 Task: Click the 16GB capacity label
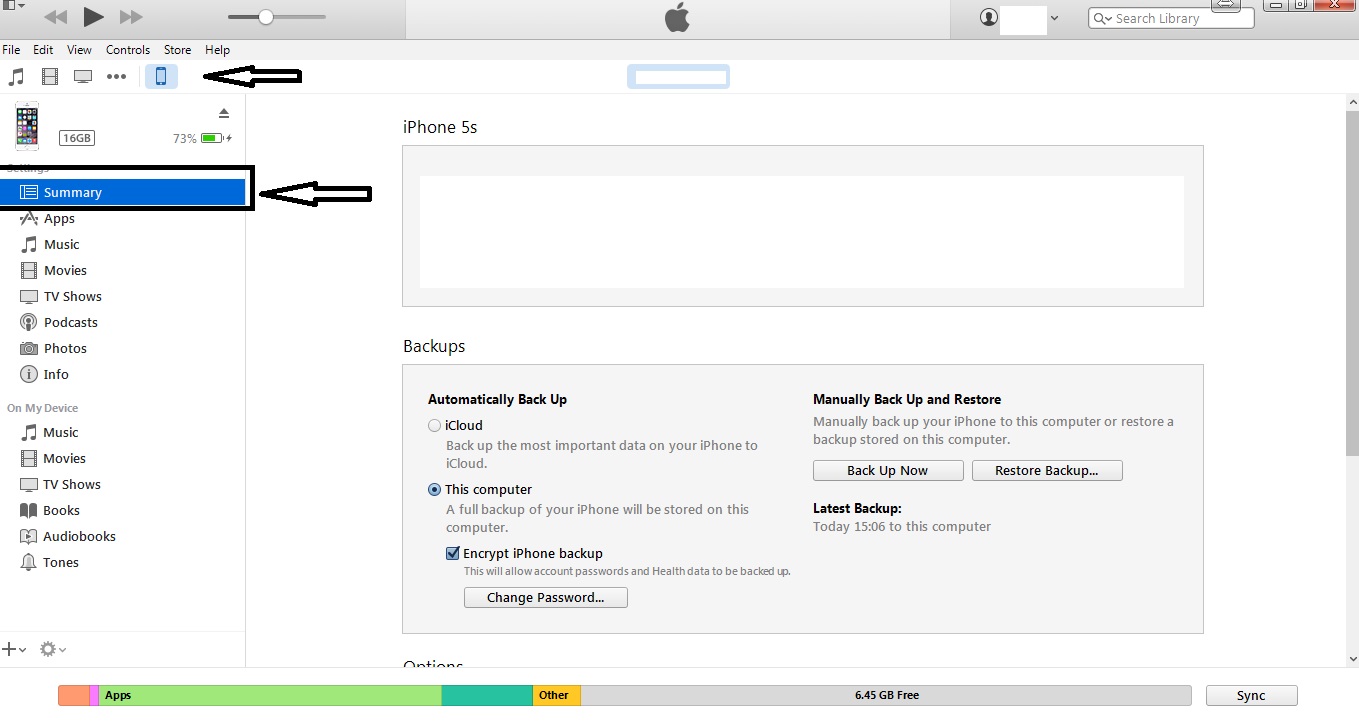tap(76, 139)
